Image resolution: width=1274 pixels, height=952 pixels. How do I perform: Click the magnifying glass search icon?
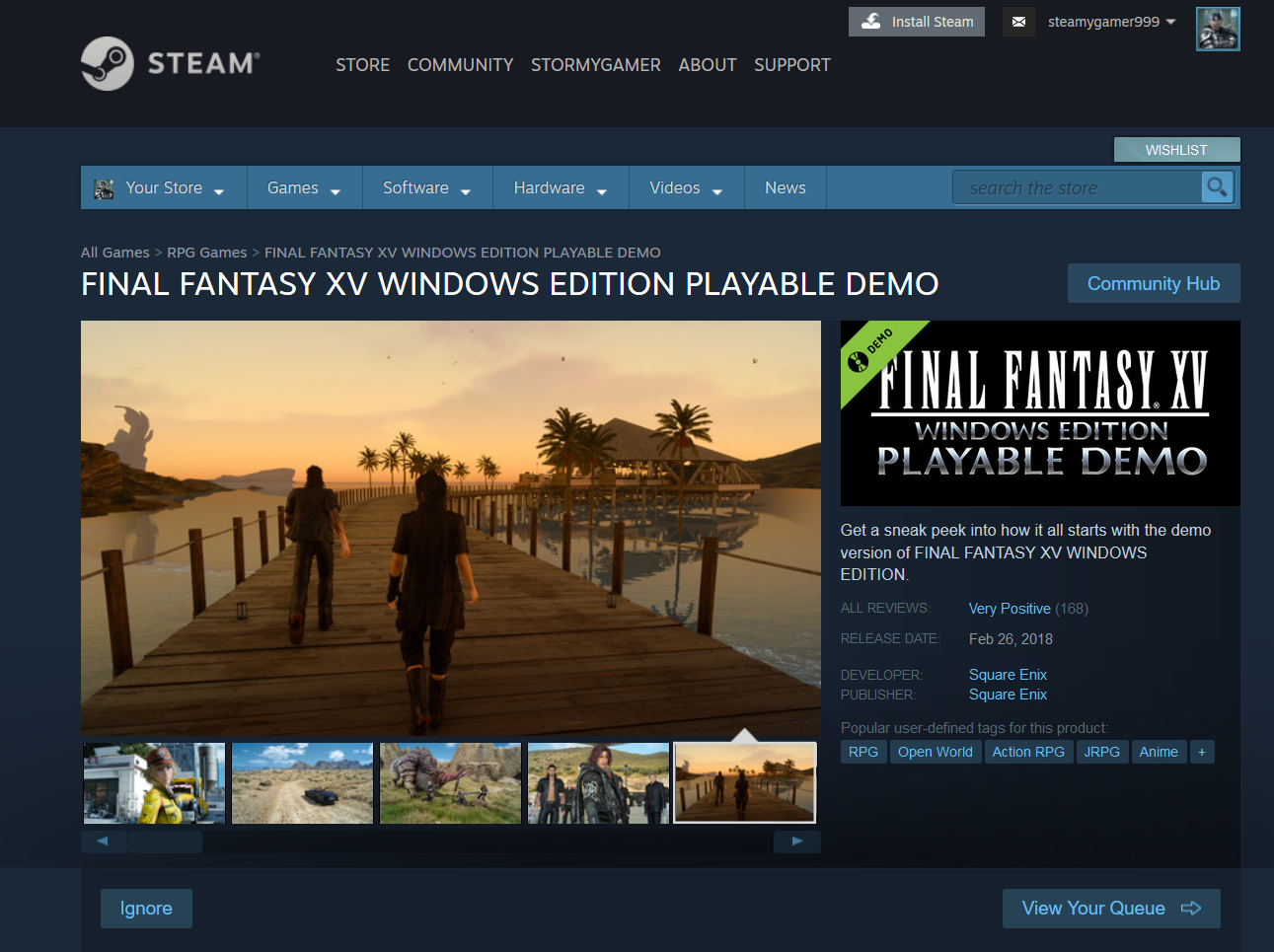pos(1217,187)
